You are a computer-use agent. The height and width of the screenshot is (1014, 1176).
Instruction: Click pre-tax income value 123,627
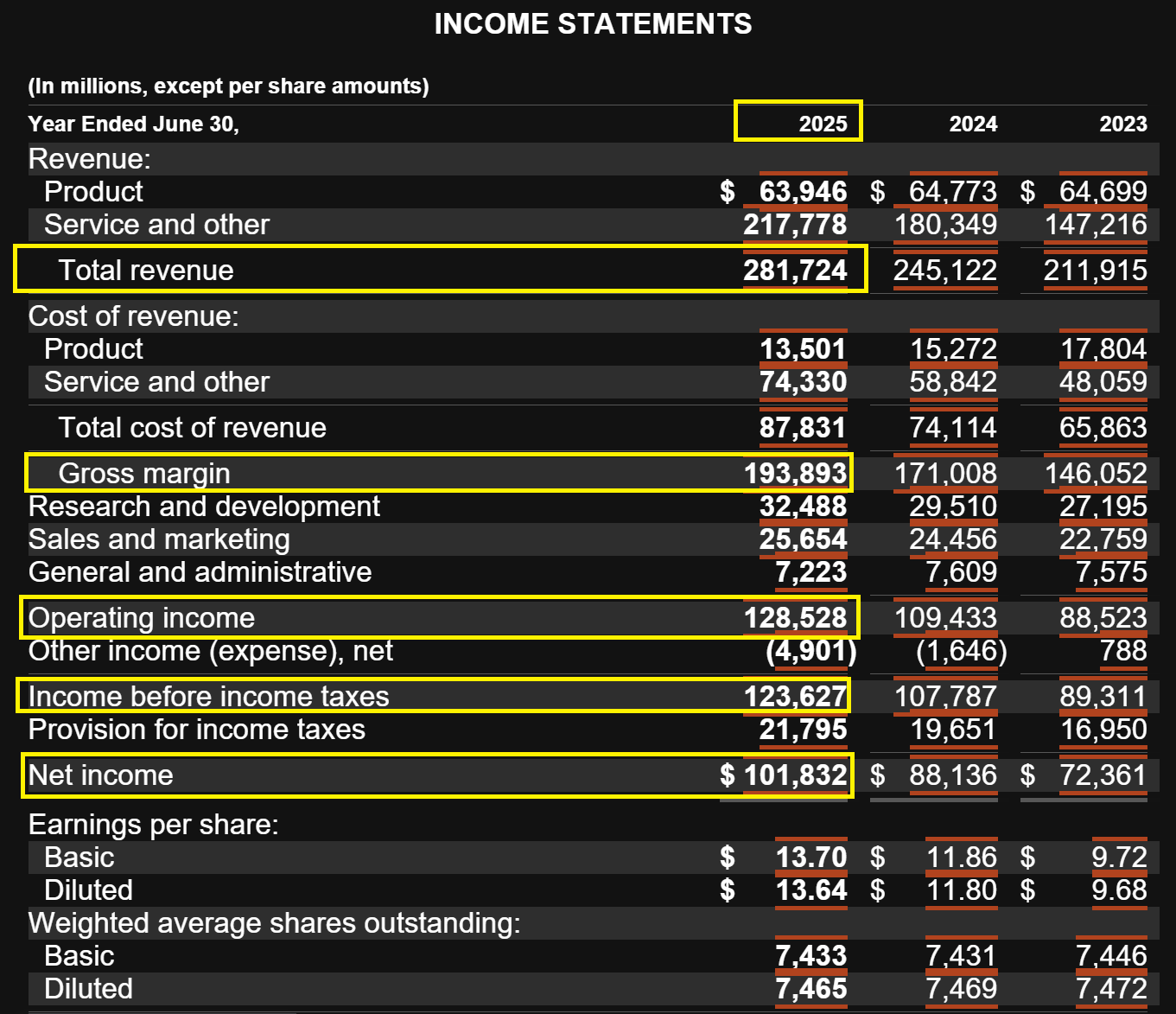click(795, 696)
